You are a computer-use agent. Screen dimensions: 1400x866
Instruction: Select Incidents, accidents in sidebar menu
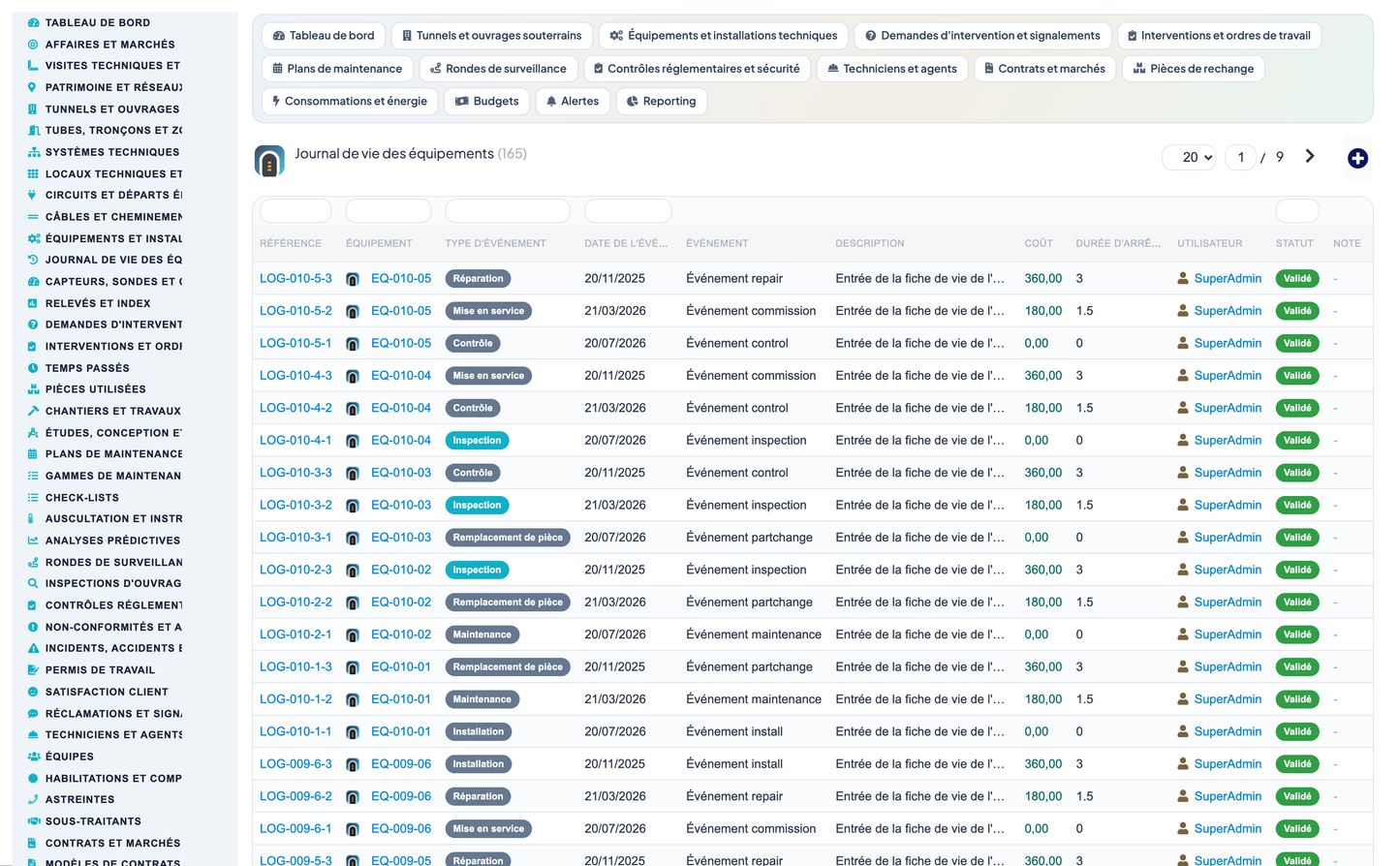113,648
